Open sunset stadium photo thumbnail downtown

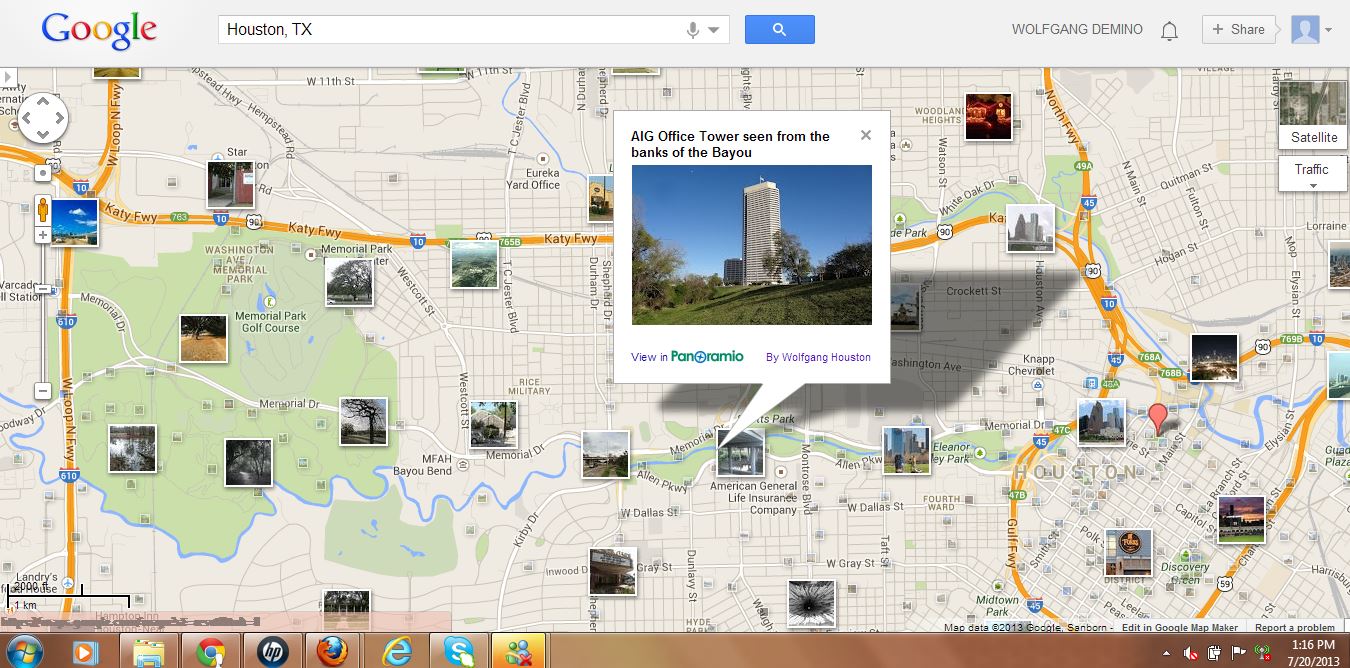[1241, 520]
